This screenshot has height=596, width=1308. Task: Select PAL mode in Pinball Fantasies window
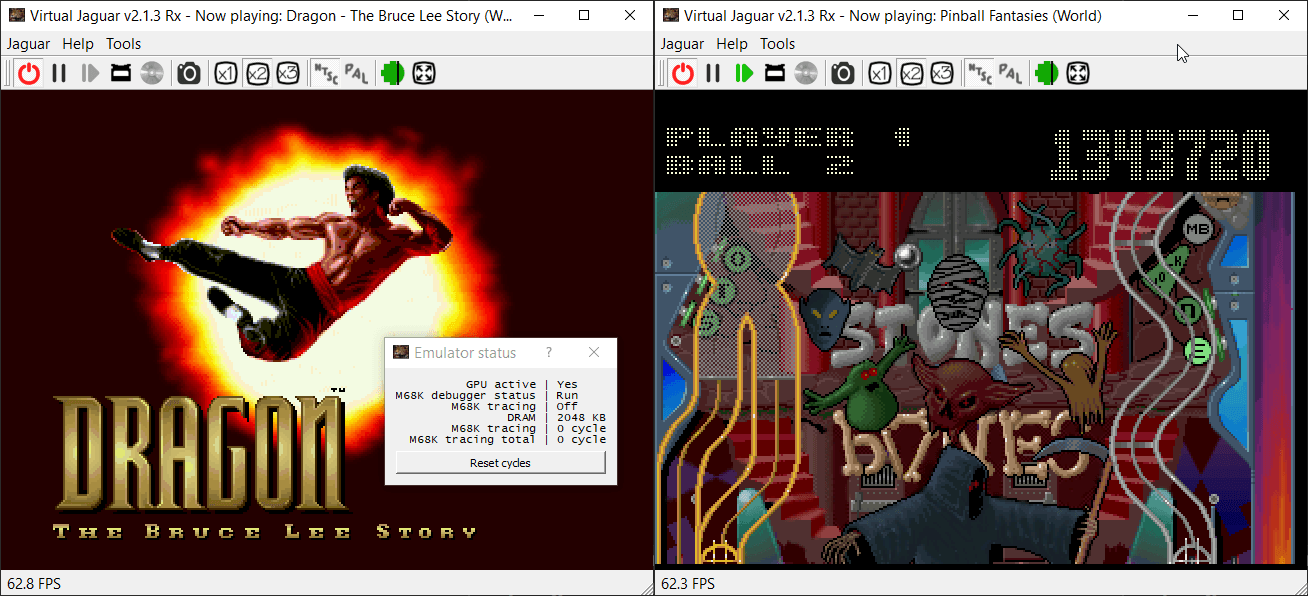pos(1010,73)
